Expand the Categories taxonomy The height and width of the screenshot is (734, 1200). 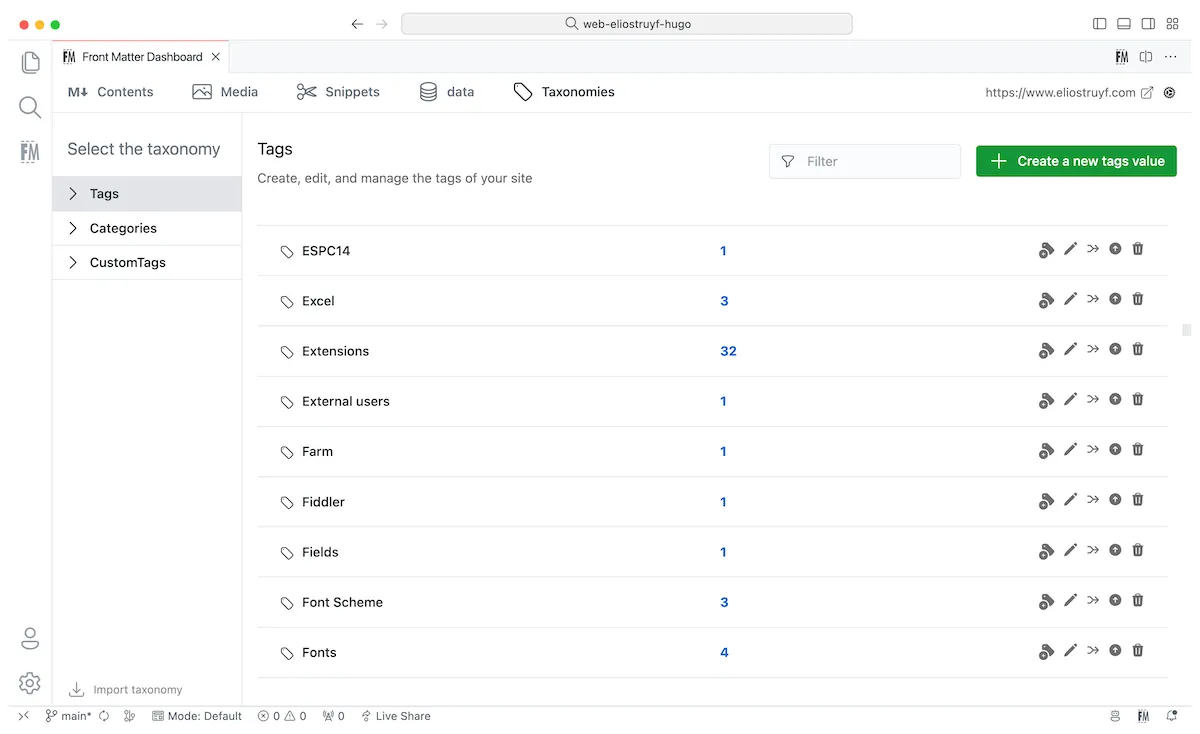coord(122,228)
